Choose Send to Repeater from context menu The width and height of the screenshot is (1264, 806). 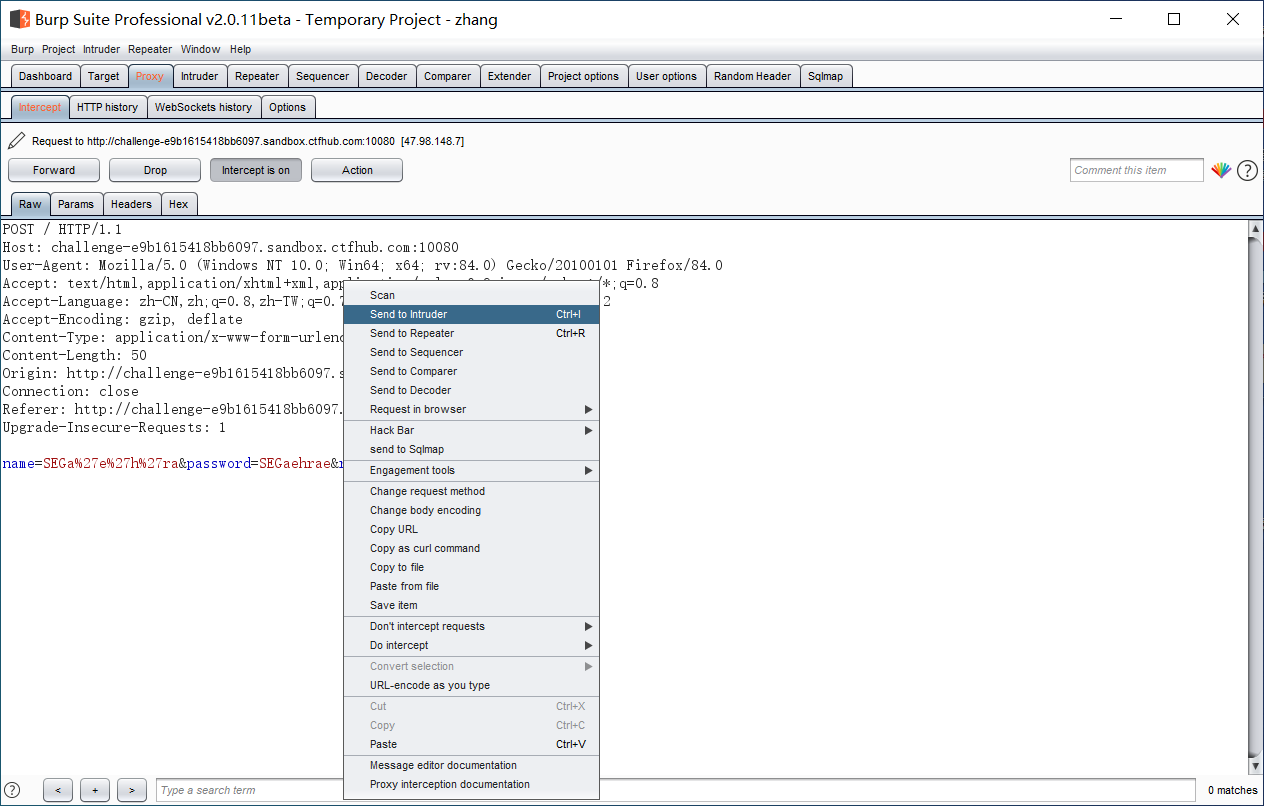click(471, 333)
